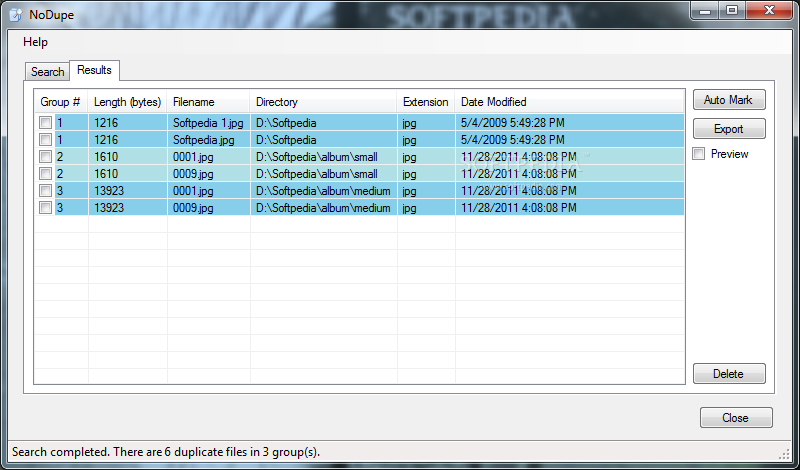Image resolution: width=800 pixels, height=470 pixels.
Task: Select filename Softpedia 1.jpg
Action: point(208,123)
